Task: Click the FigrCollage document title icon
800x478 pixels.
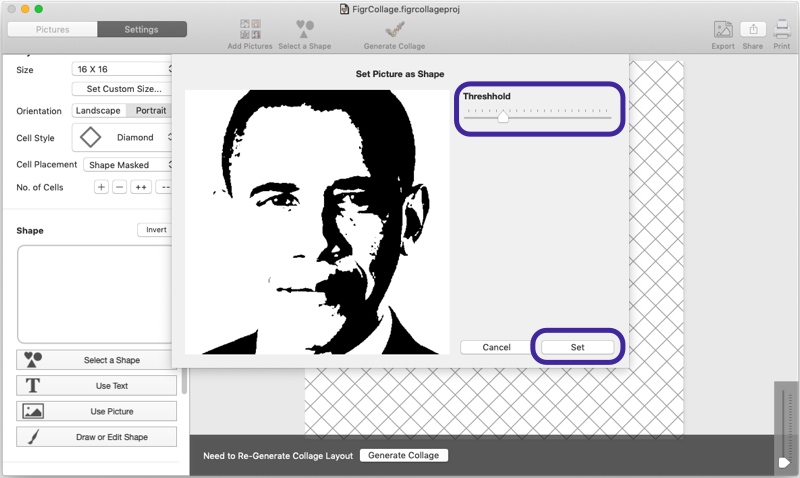Action: coord(344,9)
